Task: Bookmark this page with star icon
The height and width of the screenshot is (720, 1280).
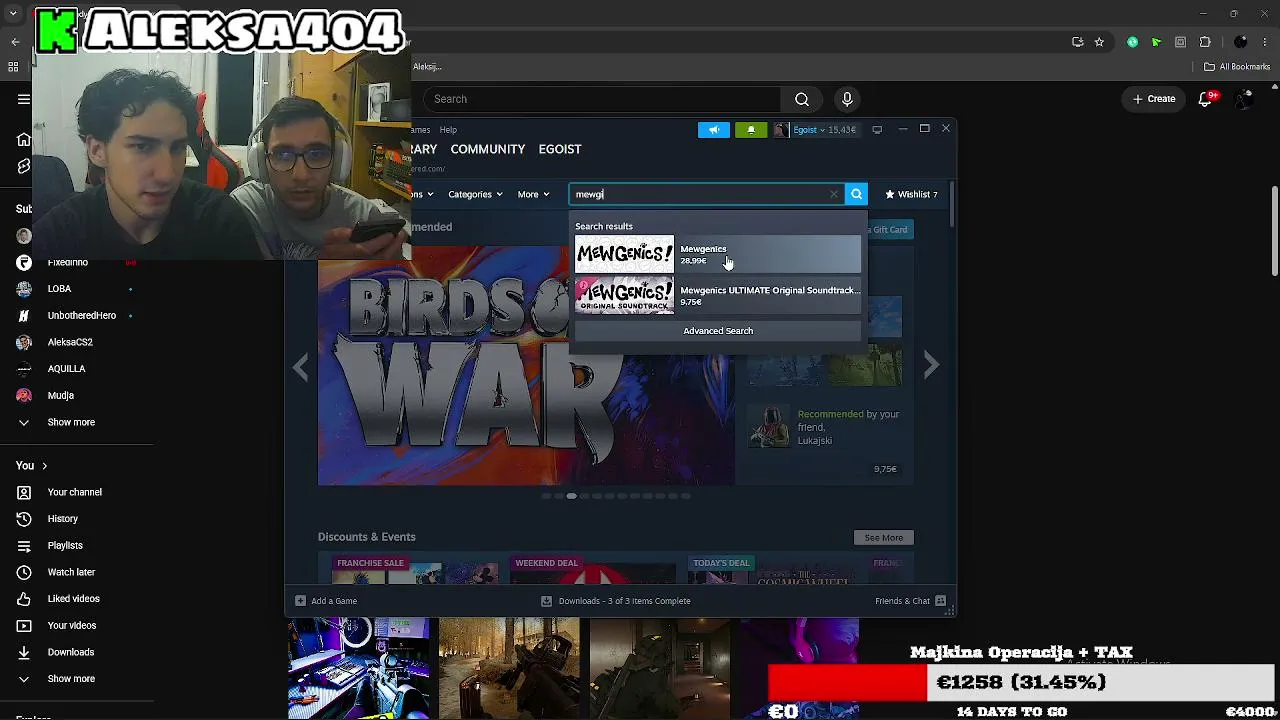Action: (x=1099, y=42)
